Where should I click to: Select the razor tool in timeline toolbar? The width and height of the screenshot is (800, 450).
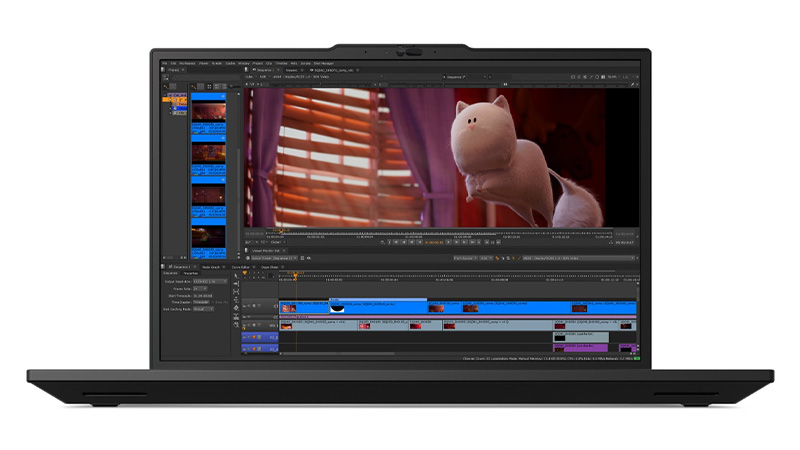point(236,316)
